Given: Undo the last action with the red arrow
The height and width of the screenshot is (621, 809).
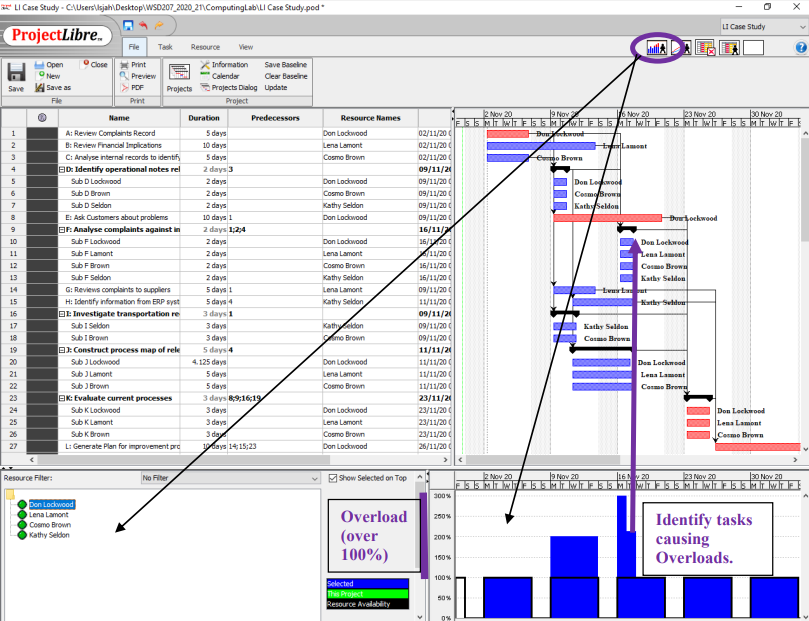Looking at the screenshot, I should (x=143, y=25).
